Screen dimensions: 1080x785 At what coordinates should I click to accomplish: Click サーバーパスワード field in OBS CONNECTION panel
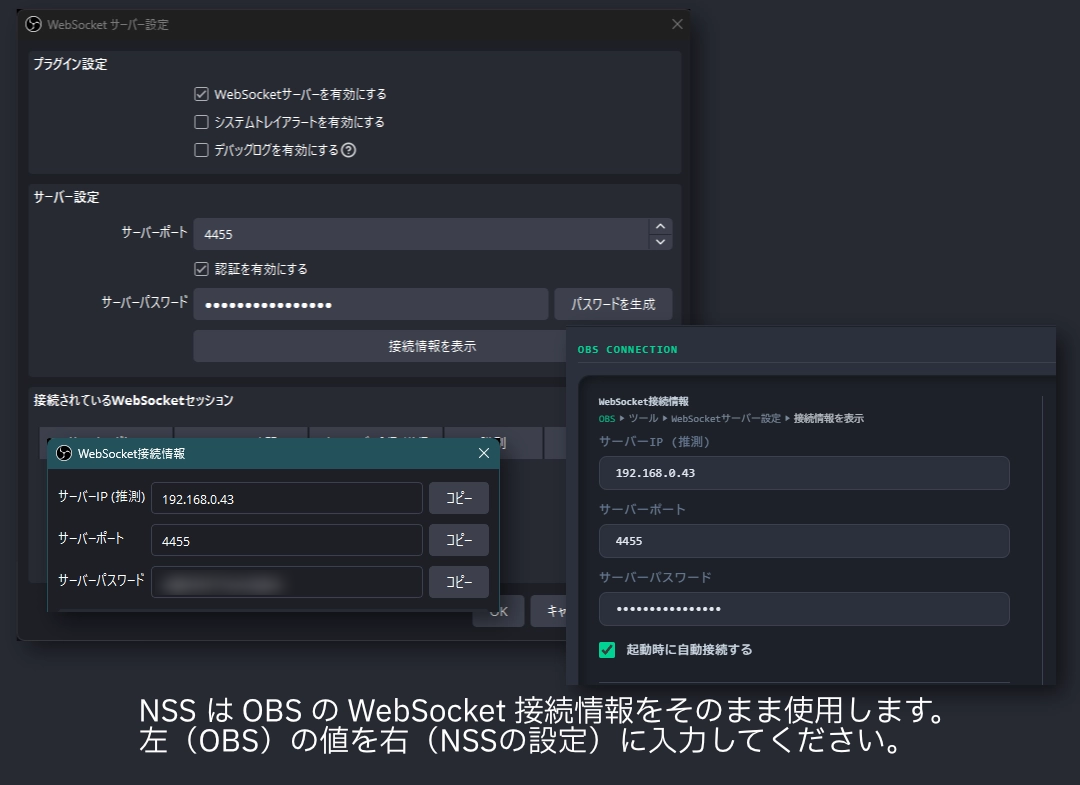point(804,609)
